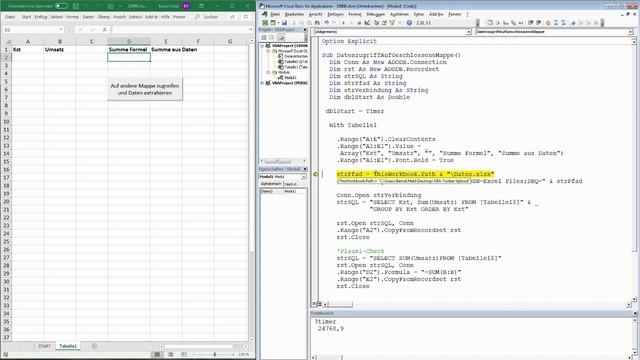Click the code window vertical scrollbar down arrow

[x=634, y=298]
